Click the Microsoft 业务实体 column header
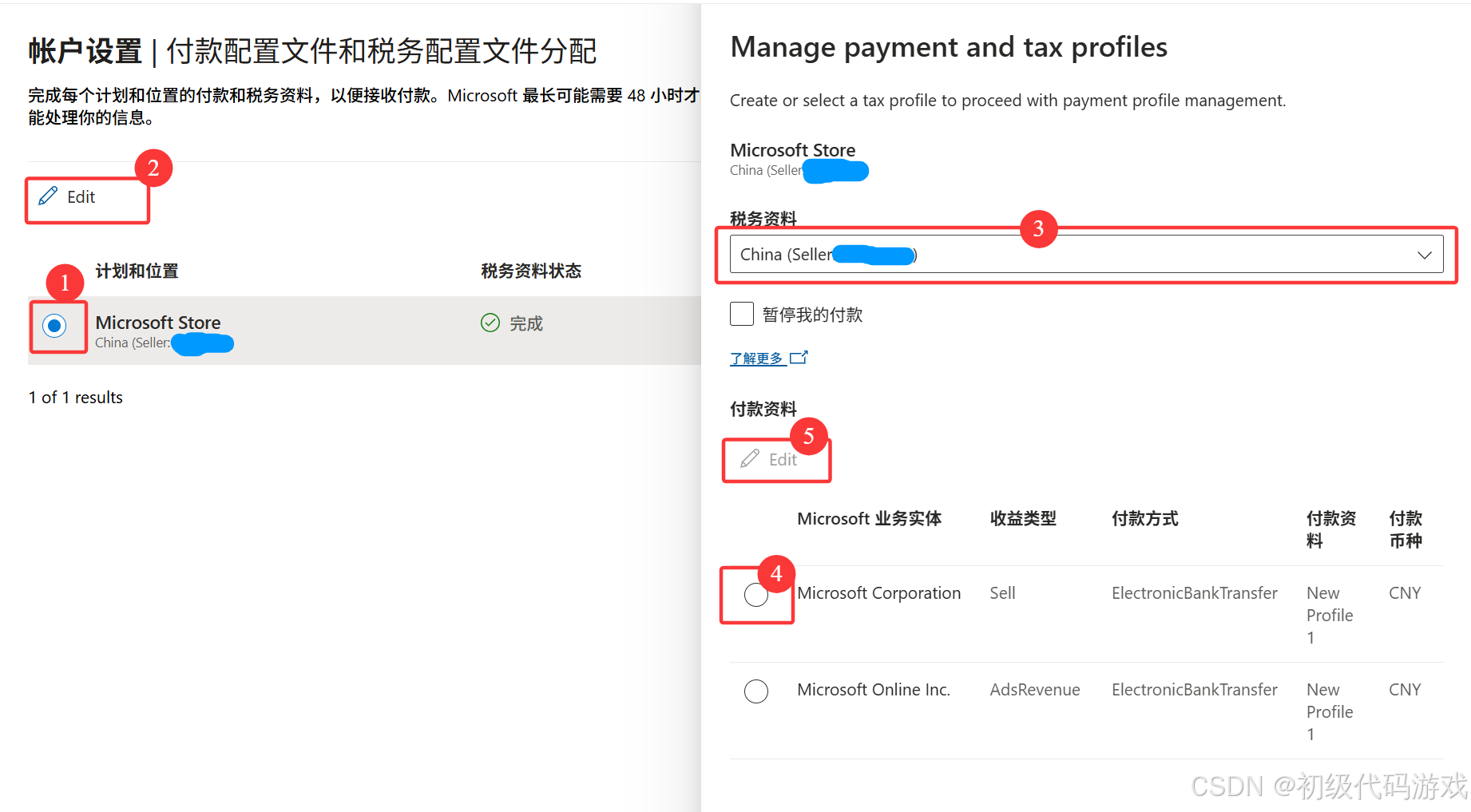The image size is (1471, 812). click(869, 518)
